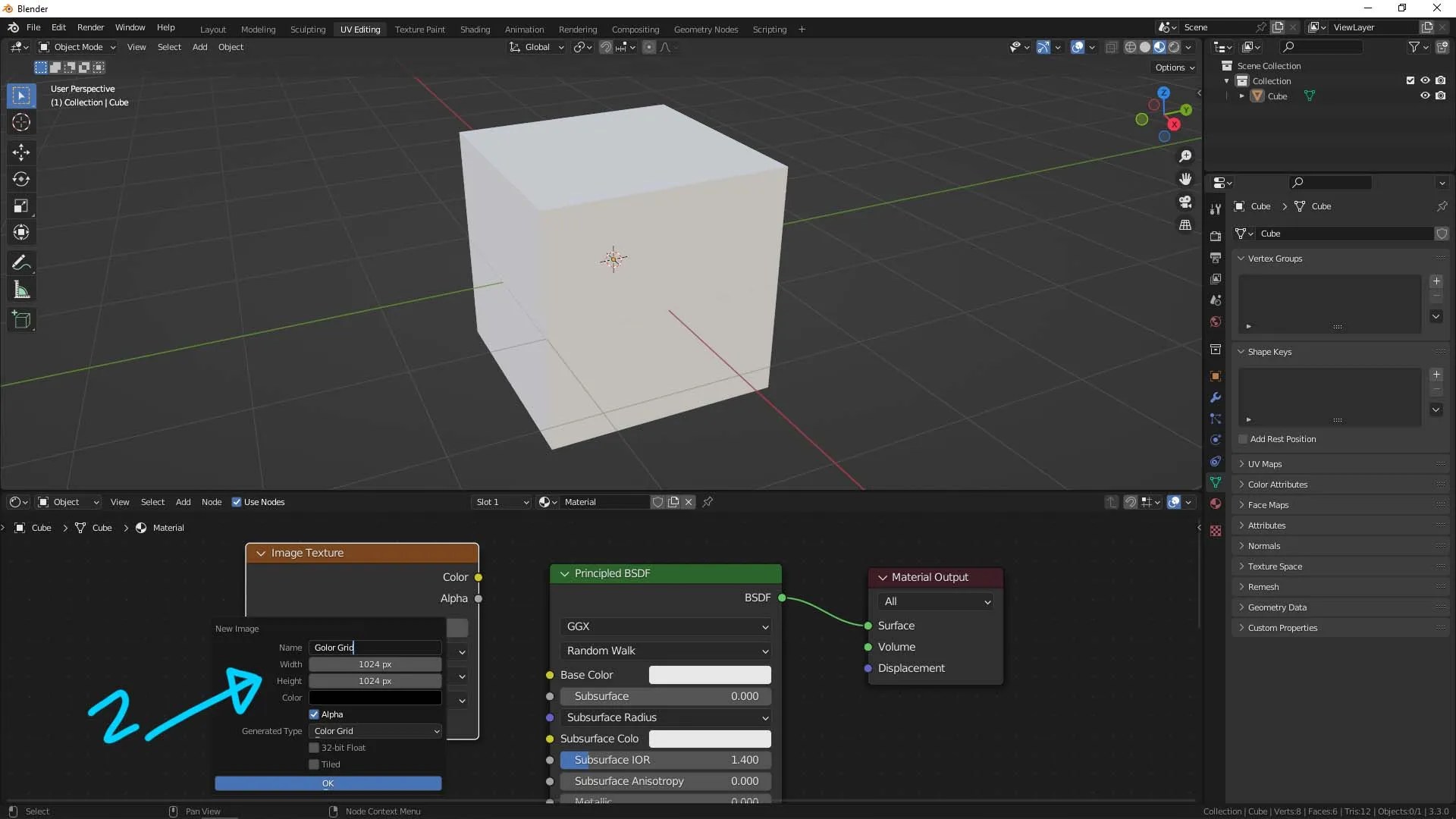Select the Measure tool

(x=21, y=289)
